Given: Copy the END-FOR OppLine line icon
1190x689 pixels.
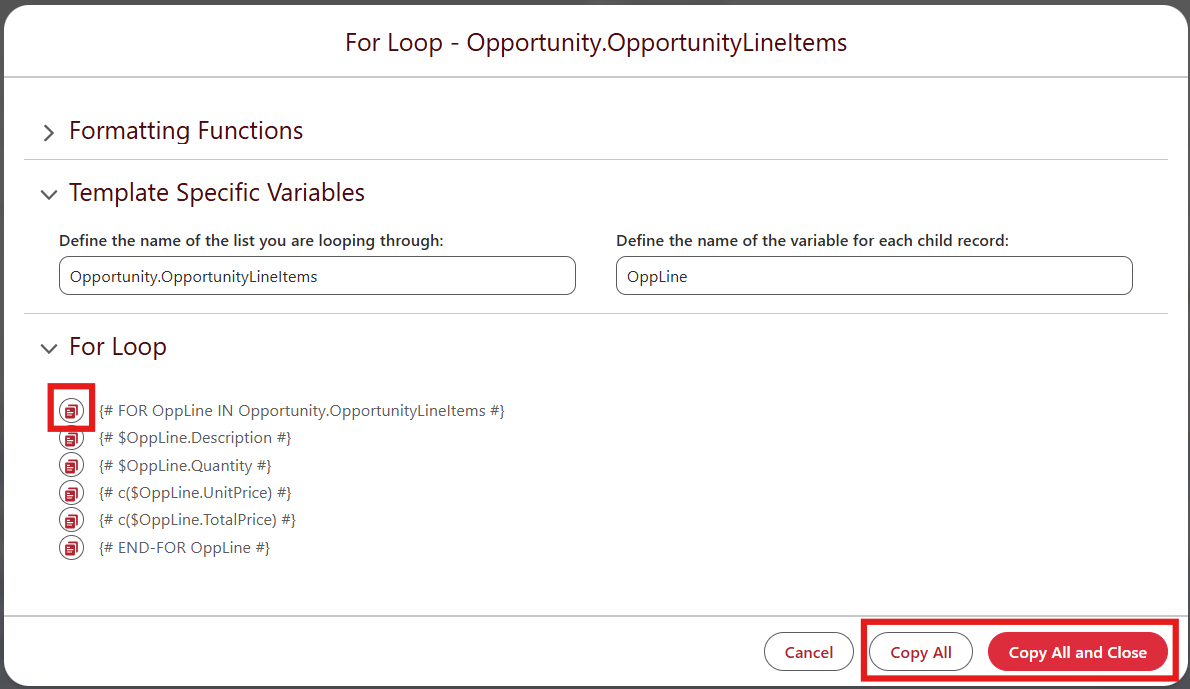Looking at the screenshot, I should (x=71, y=547).
